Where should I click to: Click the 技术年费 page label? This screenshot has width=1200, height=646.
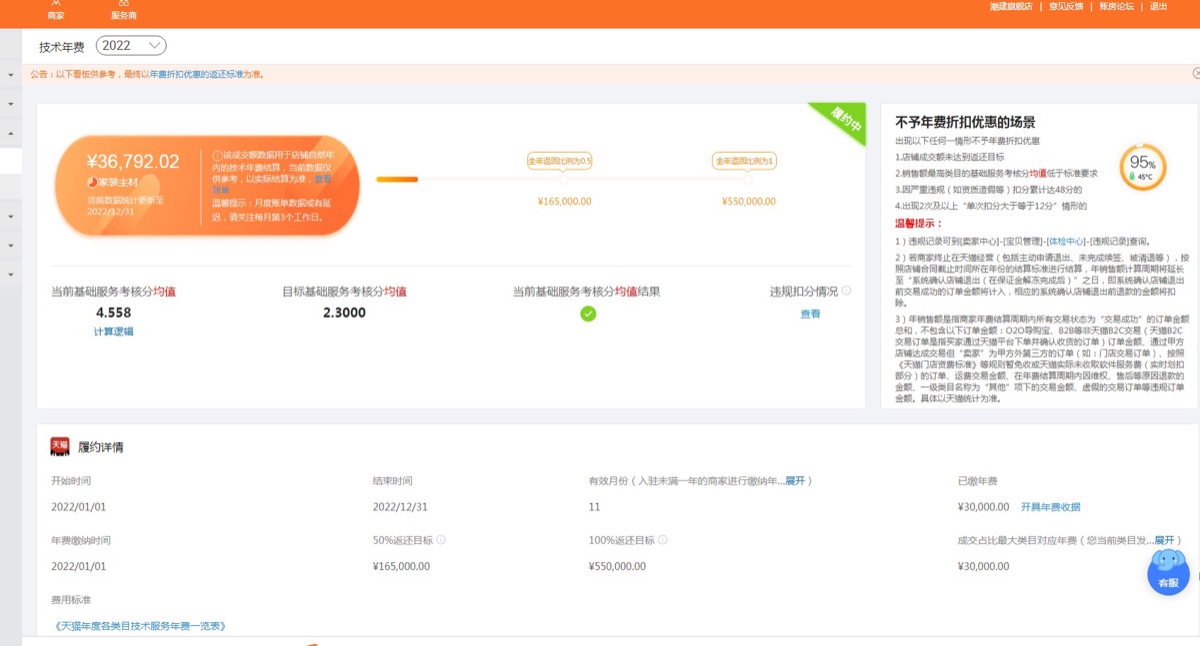[63, 46]
